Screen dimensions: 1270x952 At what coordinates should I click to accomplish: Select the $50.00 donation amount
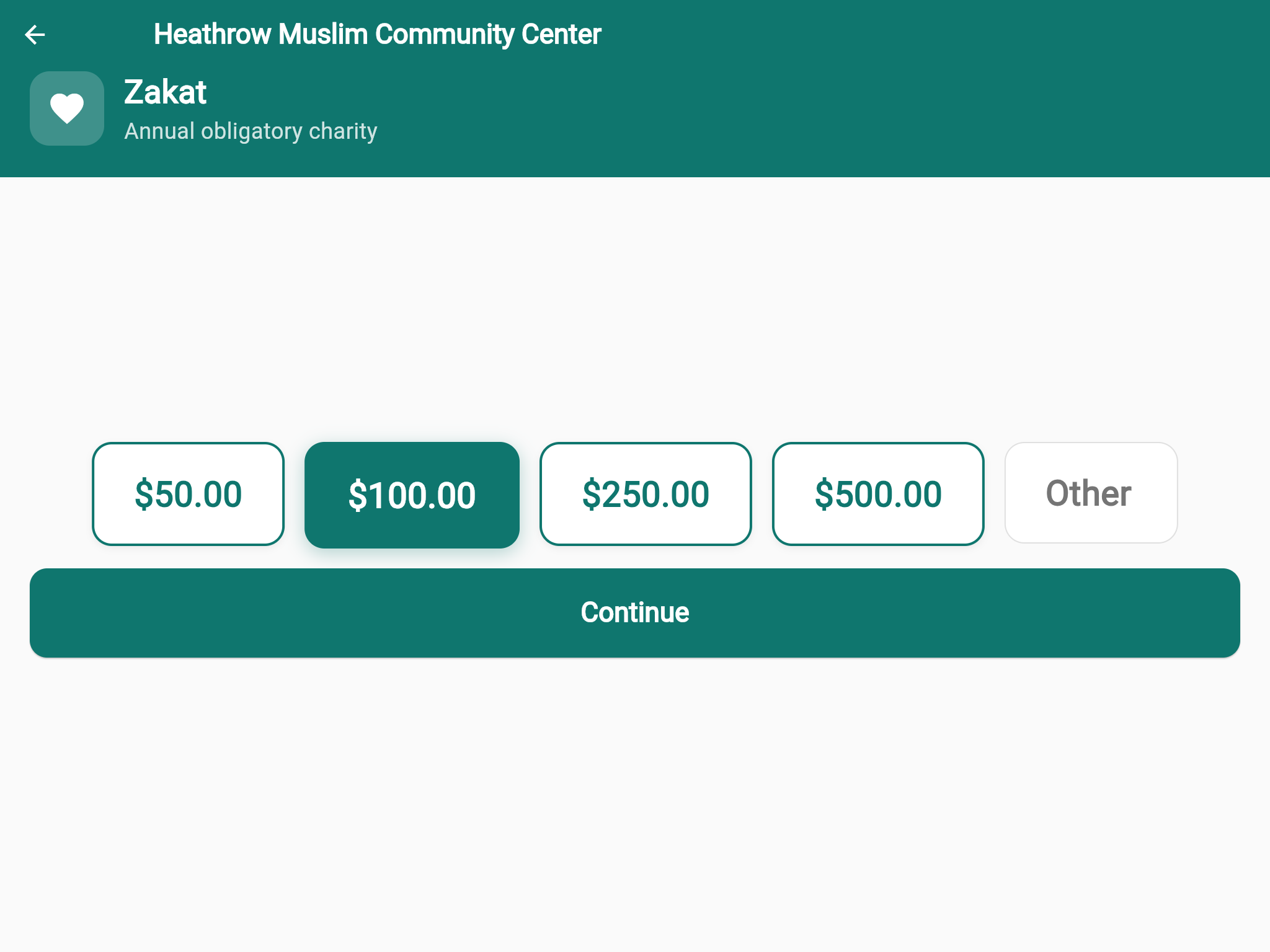tap(188, 494)
